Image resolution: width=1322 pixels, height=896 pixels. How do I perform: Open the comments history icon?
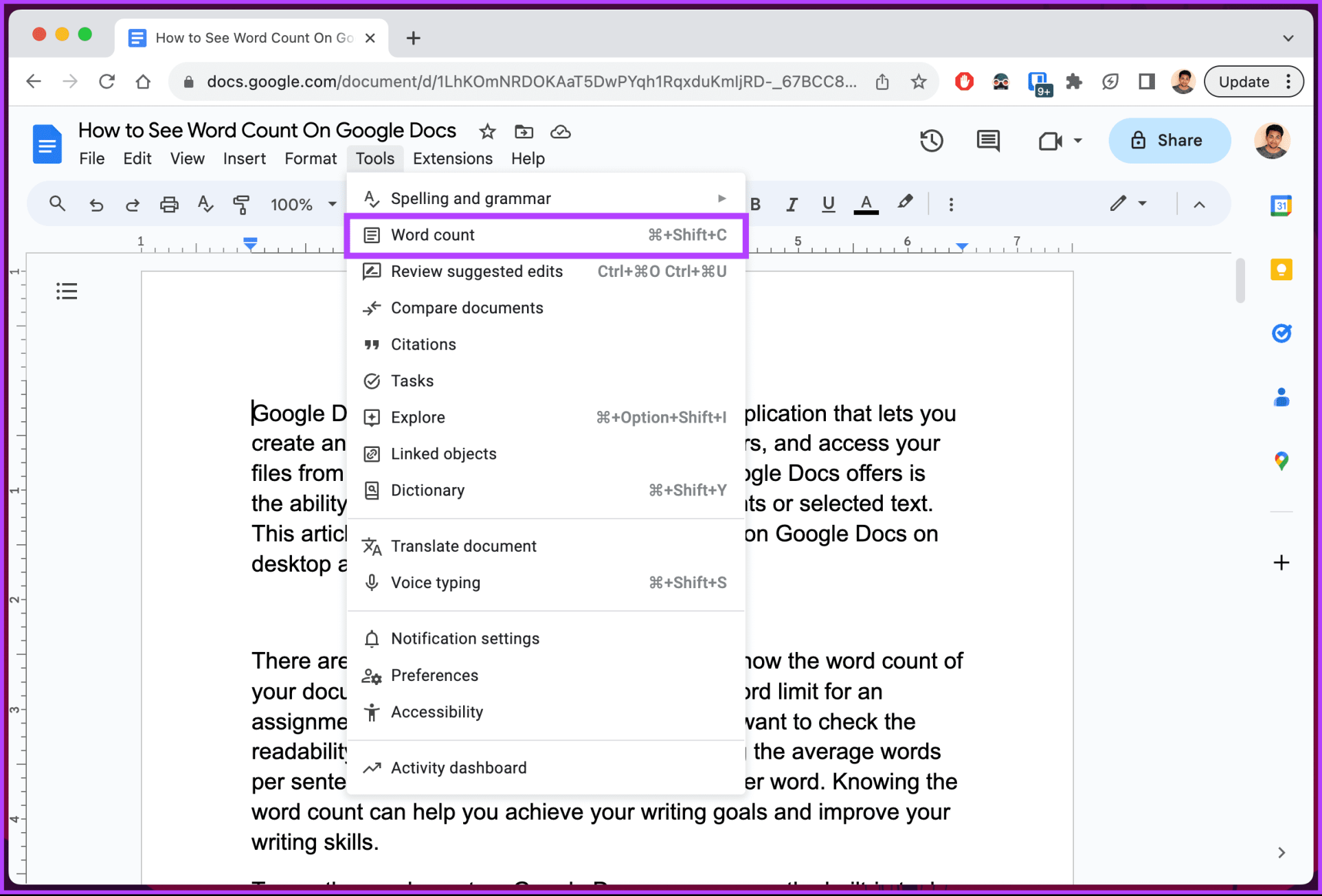tap(987, 141)
